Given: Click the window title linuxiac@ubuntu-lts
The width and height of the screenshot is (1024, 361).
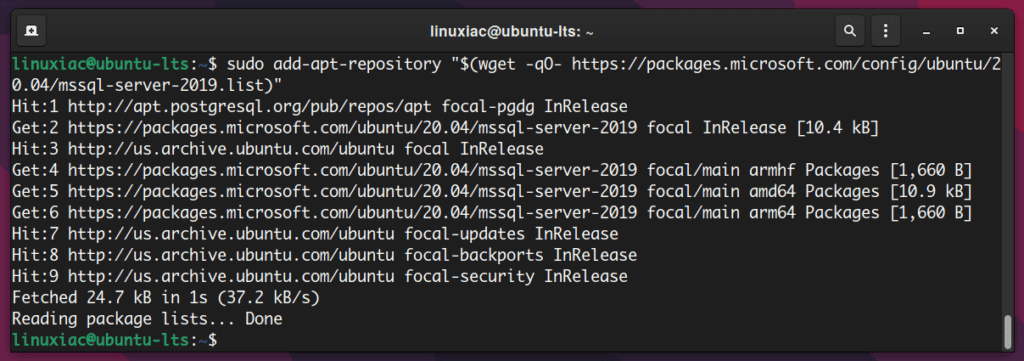Looking at the screenshot, I should click(512, 31).
